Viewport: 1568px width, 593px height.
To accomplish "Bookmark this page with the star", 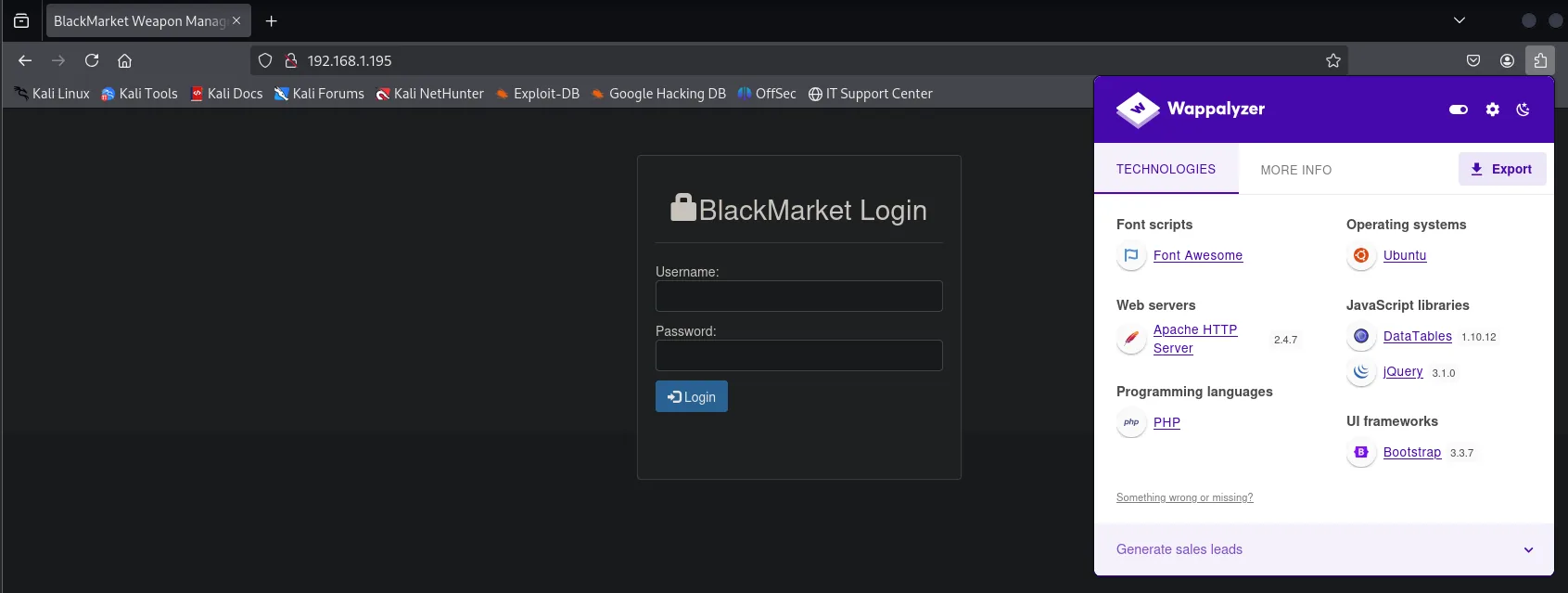I will (1333, 60).
